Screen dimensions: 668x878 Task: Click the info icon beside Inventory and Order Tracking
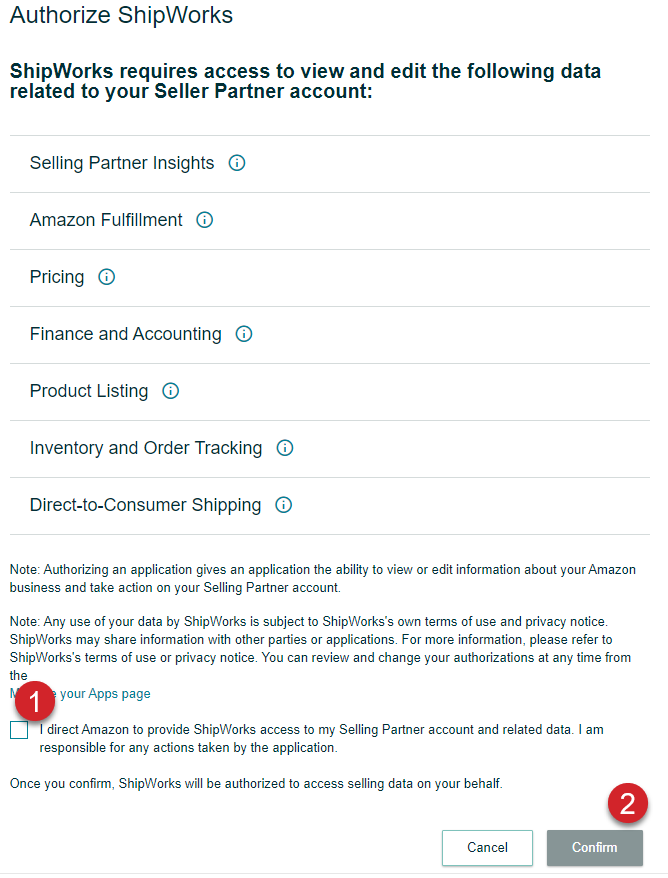284,448
